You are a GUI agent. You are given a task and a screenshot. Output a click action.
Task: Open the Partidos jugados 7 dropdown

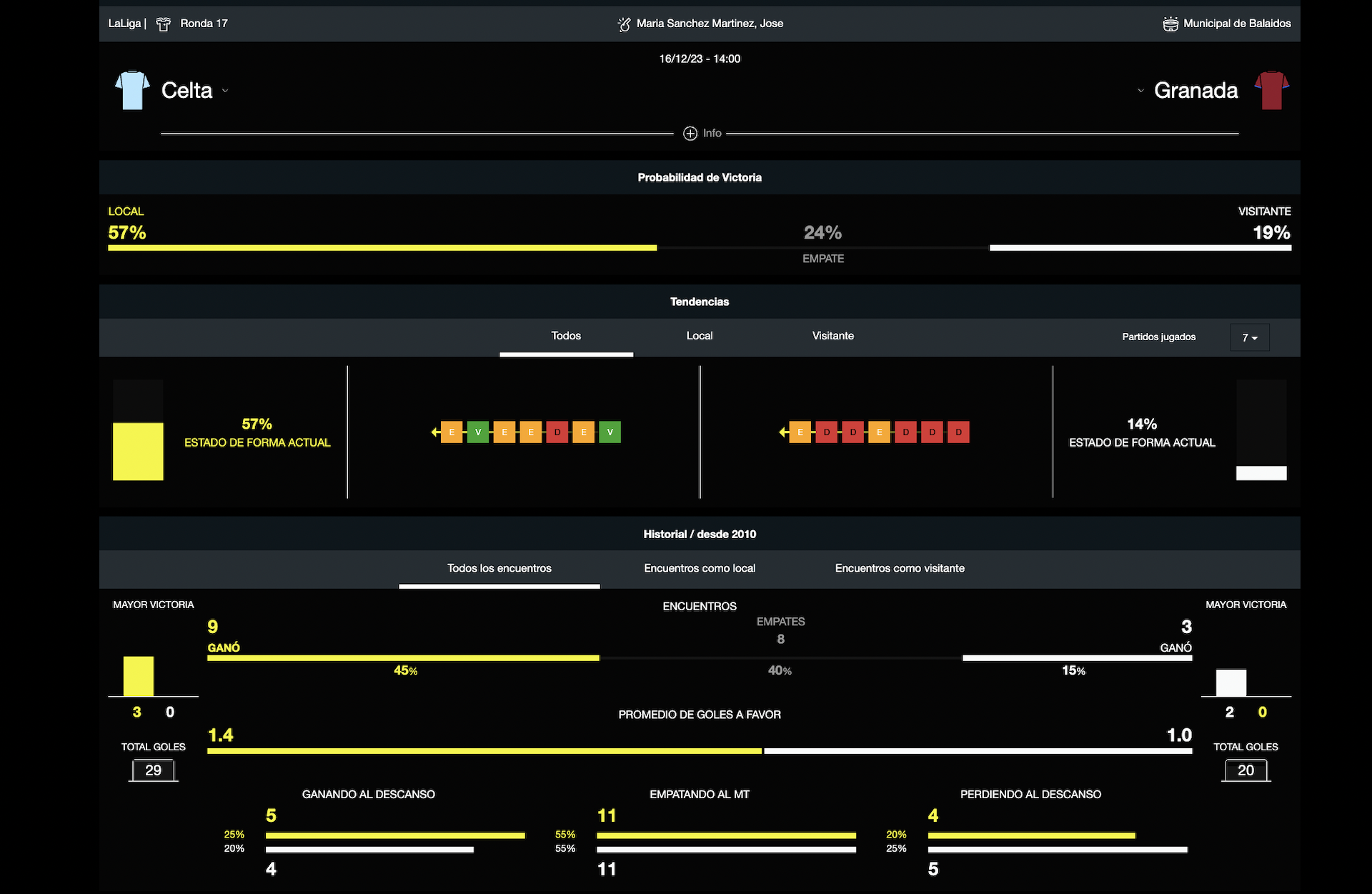(1249, 337)
